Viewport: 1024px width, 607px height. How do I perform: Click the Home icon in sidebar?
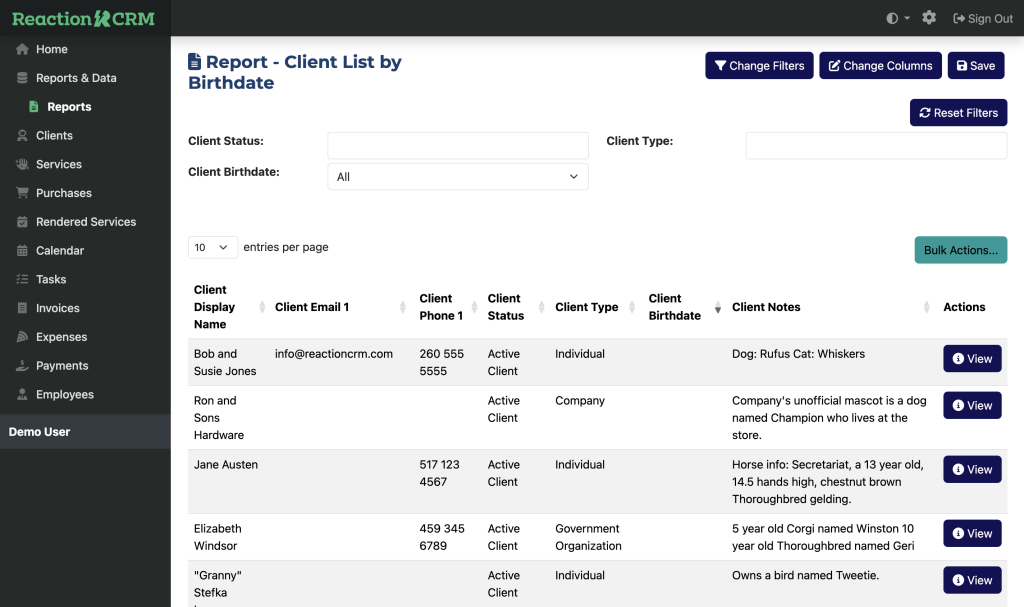click(23, 49)
